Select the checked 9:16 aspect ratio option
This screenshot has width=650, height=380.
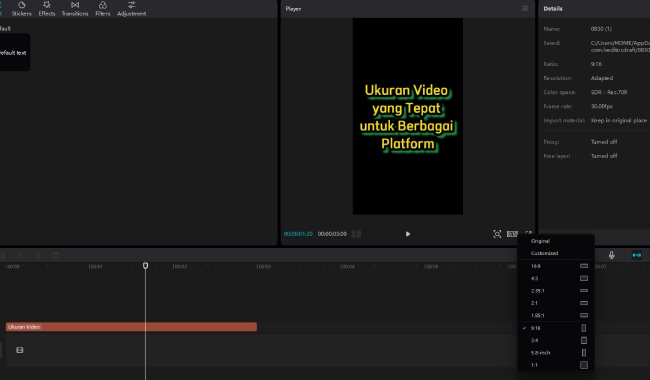point(556,328)
